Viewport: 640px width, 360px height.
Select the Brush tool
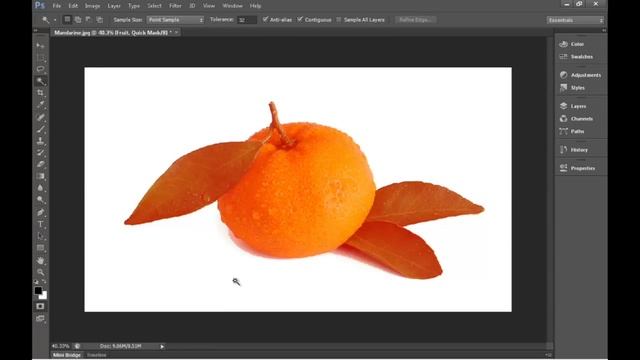tap(40, 129)
